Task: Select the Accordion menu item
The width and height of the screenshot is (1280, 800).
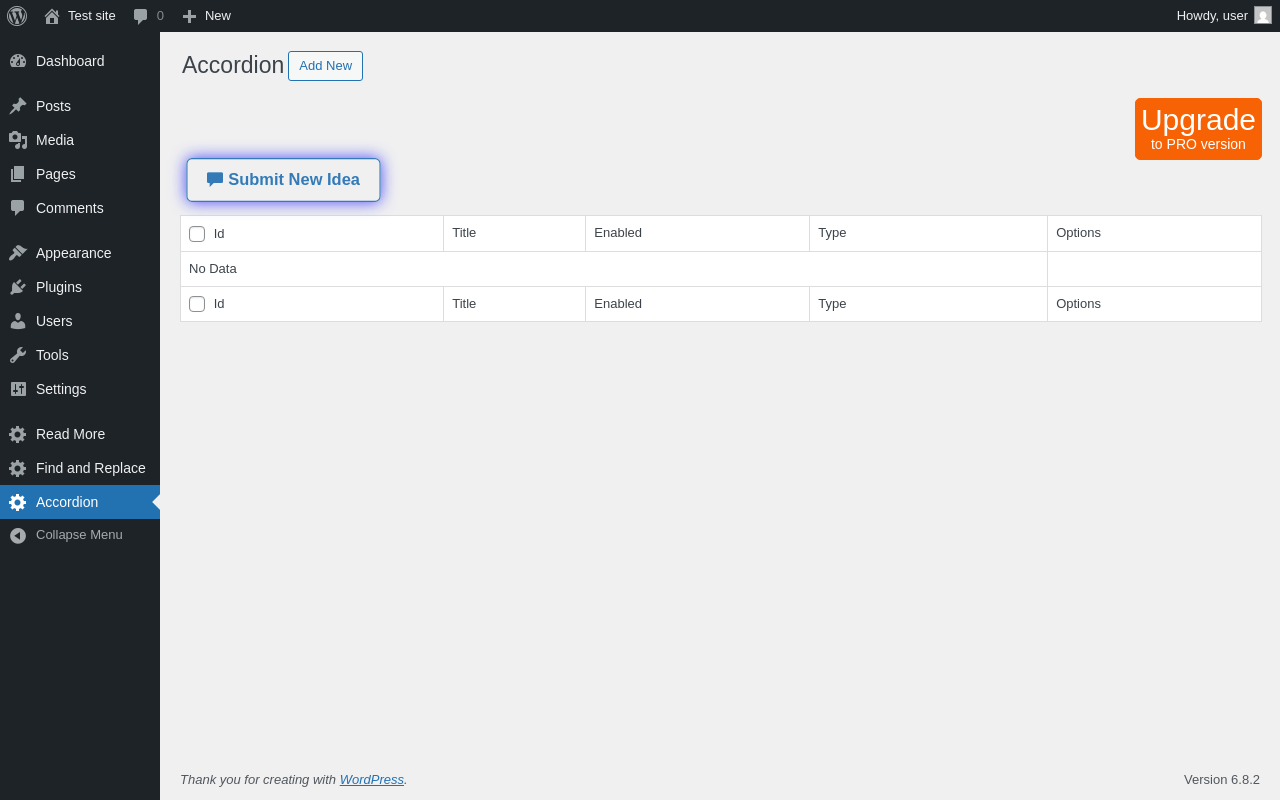Action: (x=80, y=502)
